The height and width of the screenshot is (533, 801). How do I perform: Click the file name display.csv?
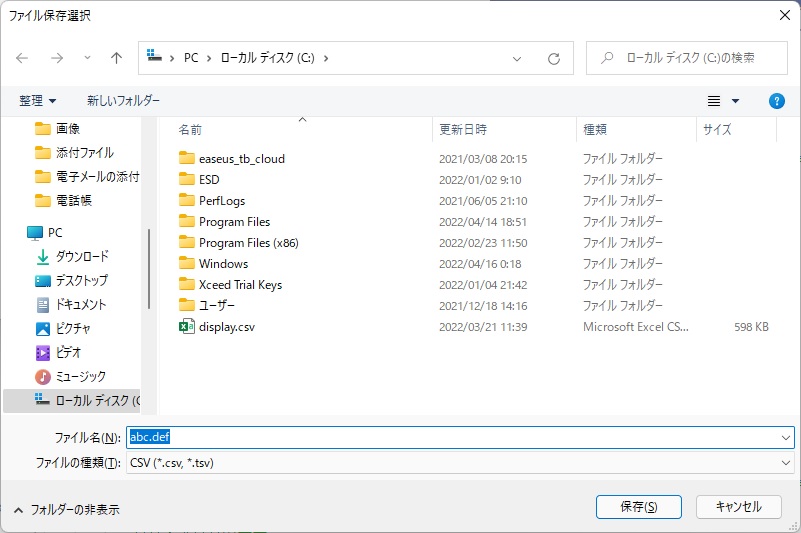(x=227, y=327)
